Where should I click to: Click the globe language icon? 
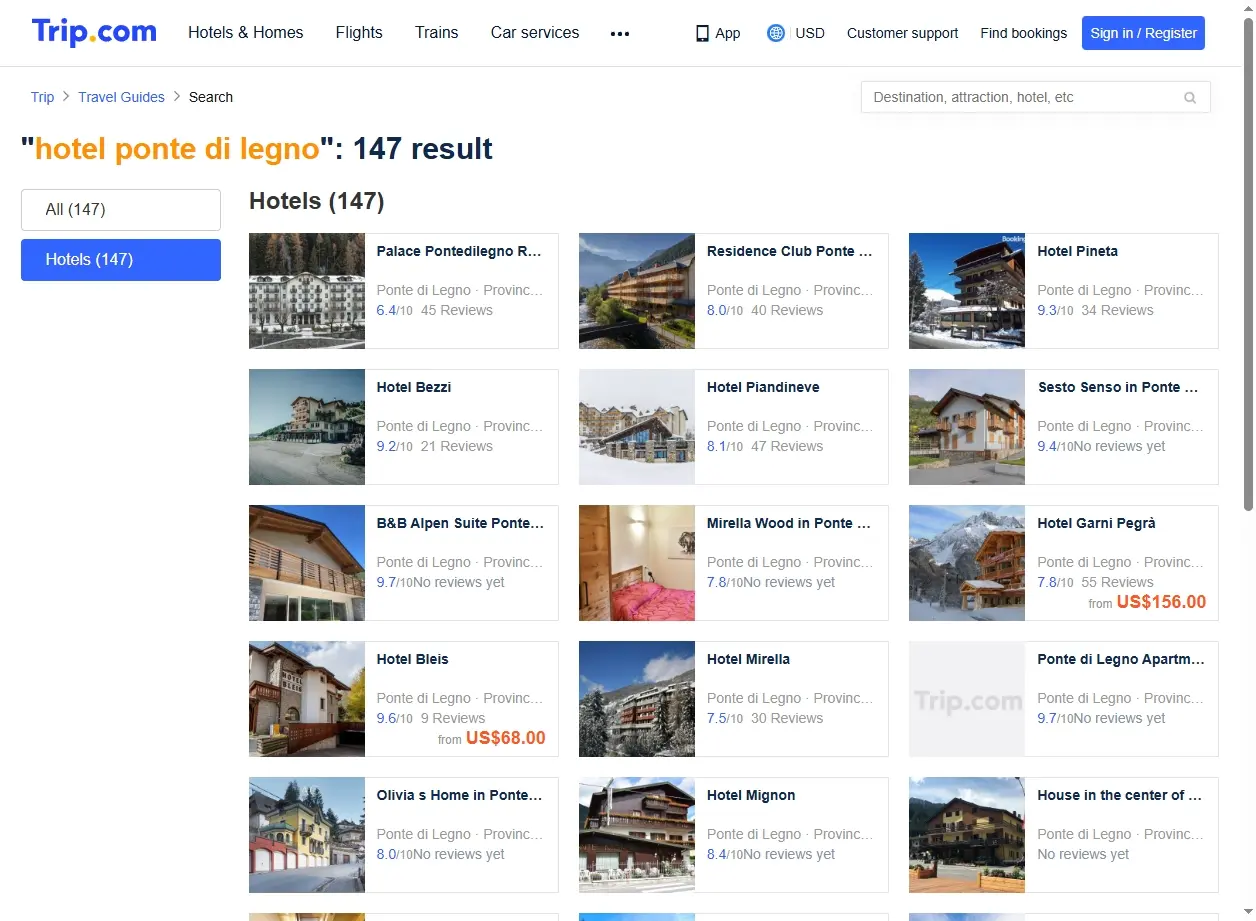[x=776, y=33]
